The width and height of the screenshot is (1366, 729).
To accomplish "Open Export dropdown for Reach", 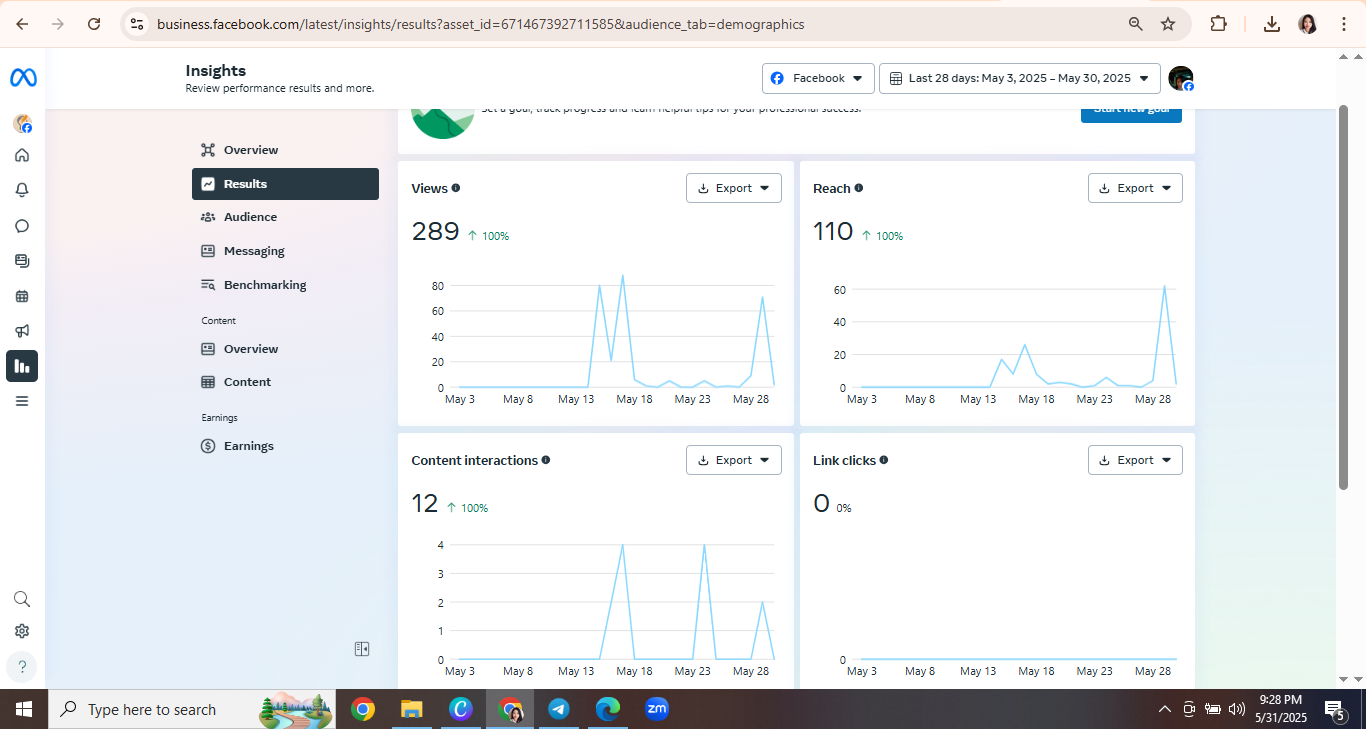I will [x=1135, y=188].
